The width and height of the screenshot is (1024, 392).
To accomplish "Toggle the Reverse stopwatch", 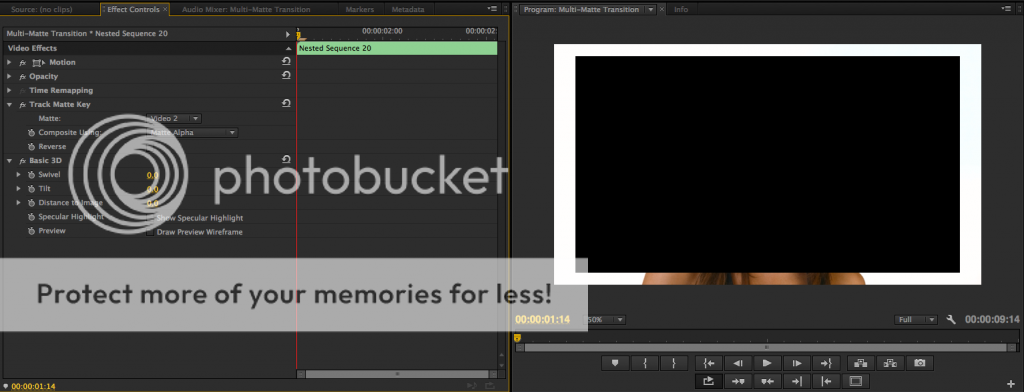I will coord(31,146).
